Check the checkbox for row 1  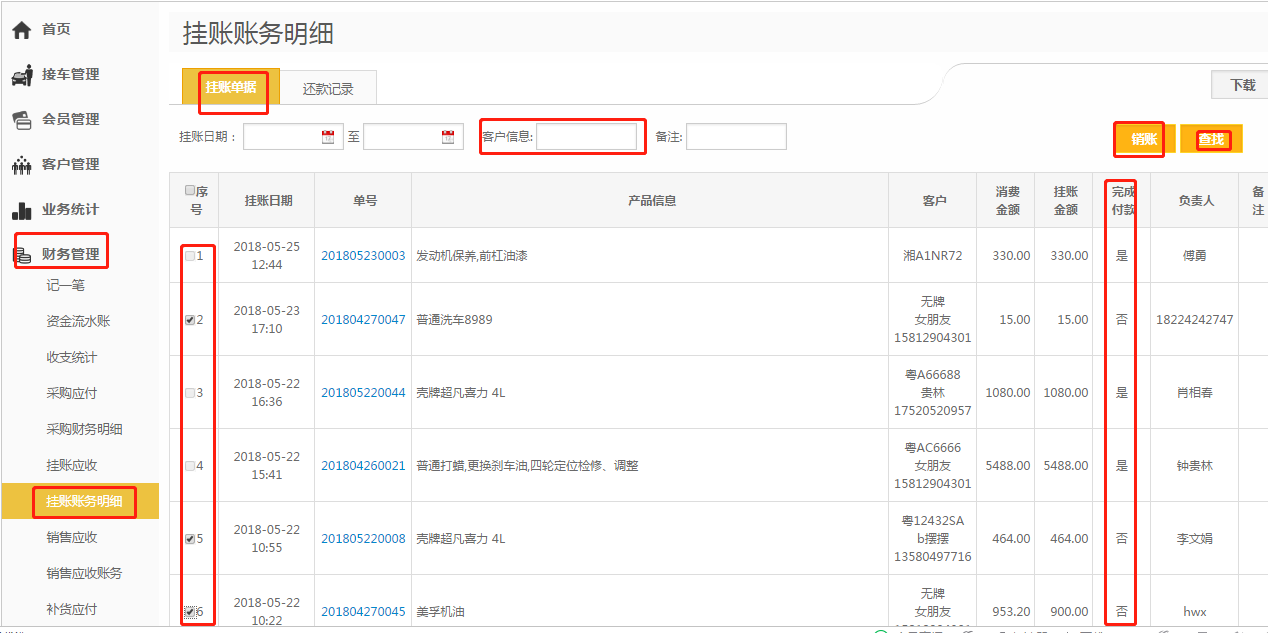190,256
